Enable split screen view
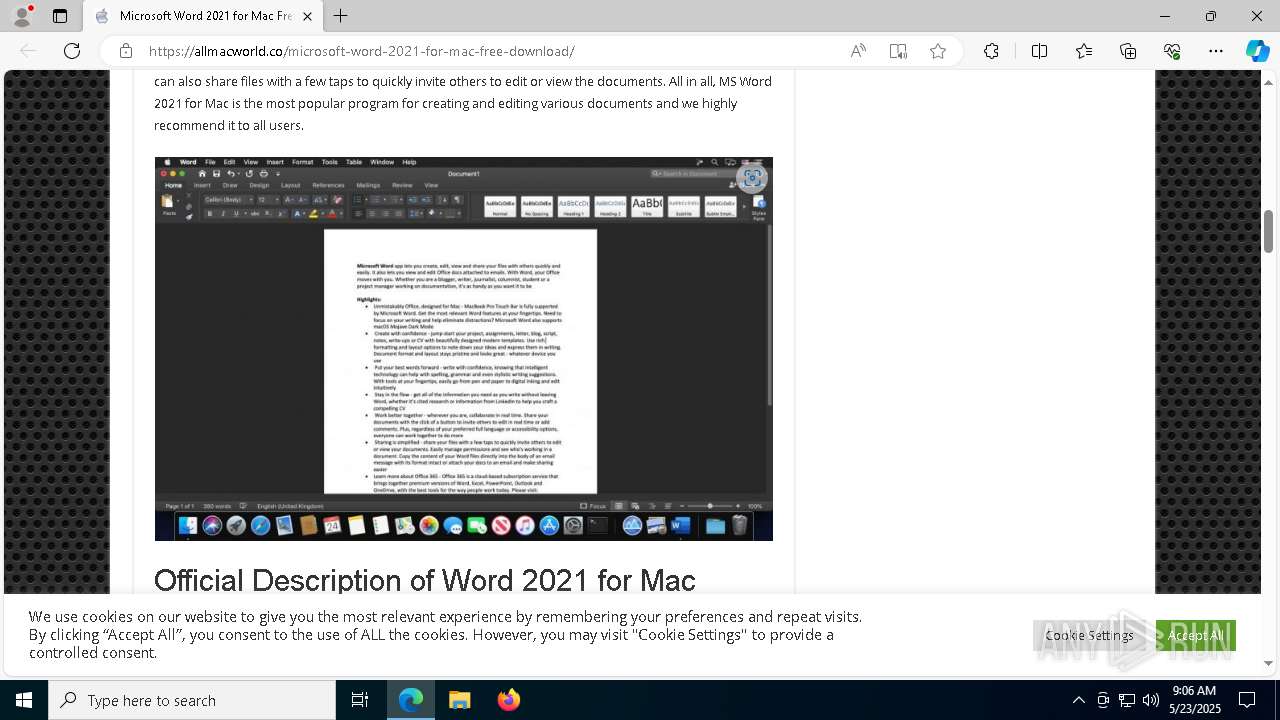The height and width of the screenshot is (720, 1280). (1039, 51)
